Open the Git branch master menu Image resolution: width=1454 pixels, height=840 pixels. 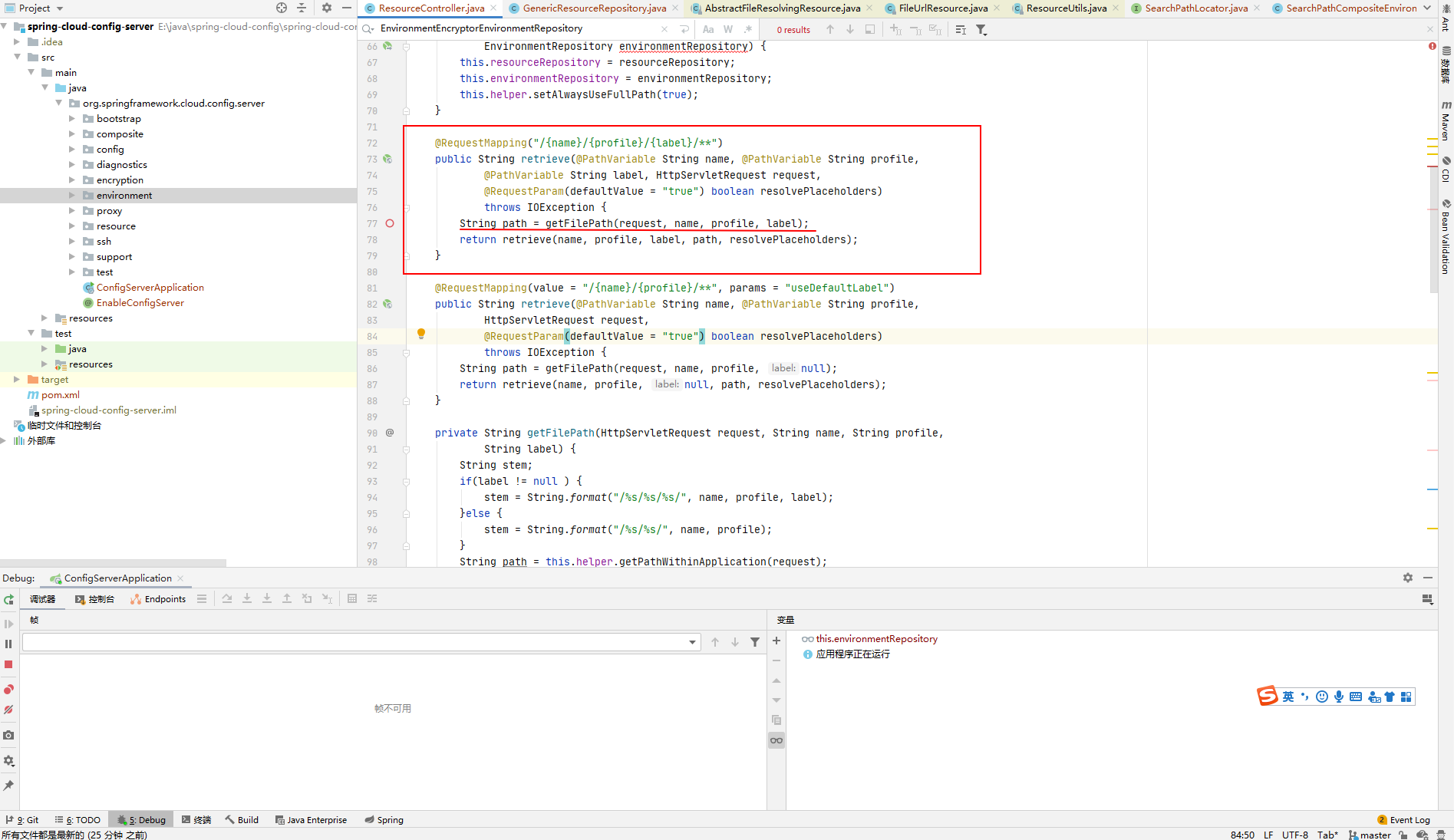click(1370, 835)
